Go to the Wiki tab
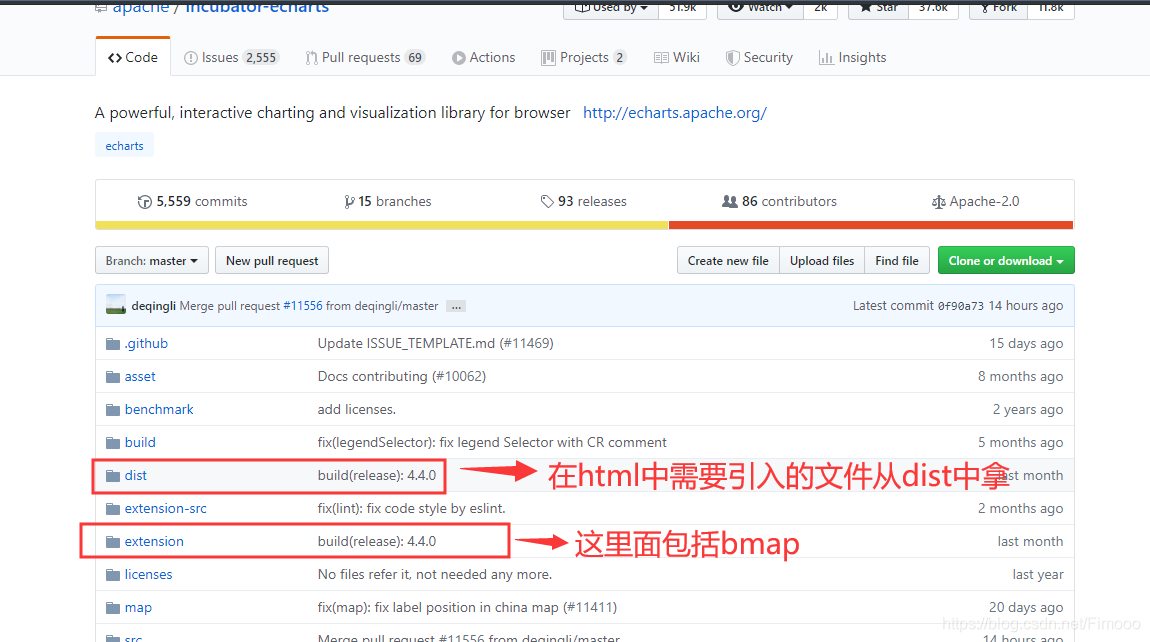 point(676,57)
